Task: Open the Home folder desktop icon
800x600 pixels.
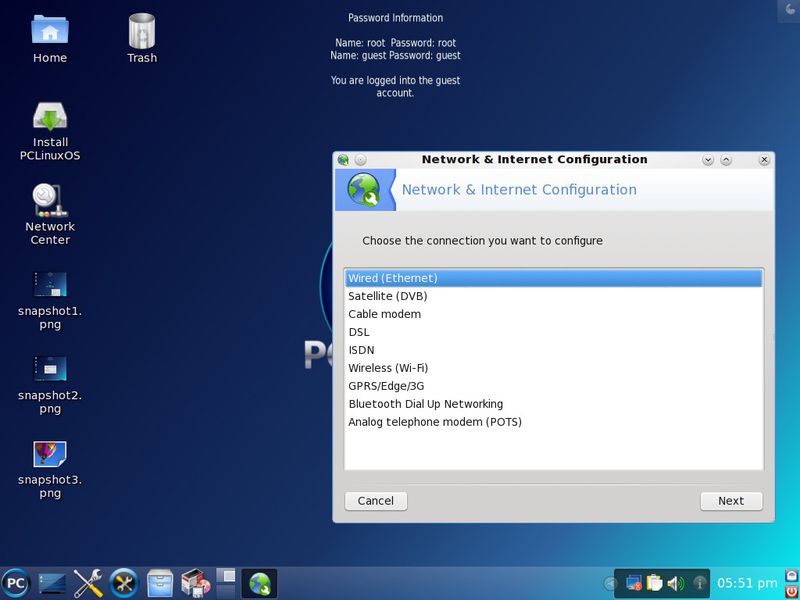Action: (x=49, y=38)
